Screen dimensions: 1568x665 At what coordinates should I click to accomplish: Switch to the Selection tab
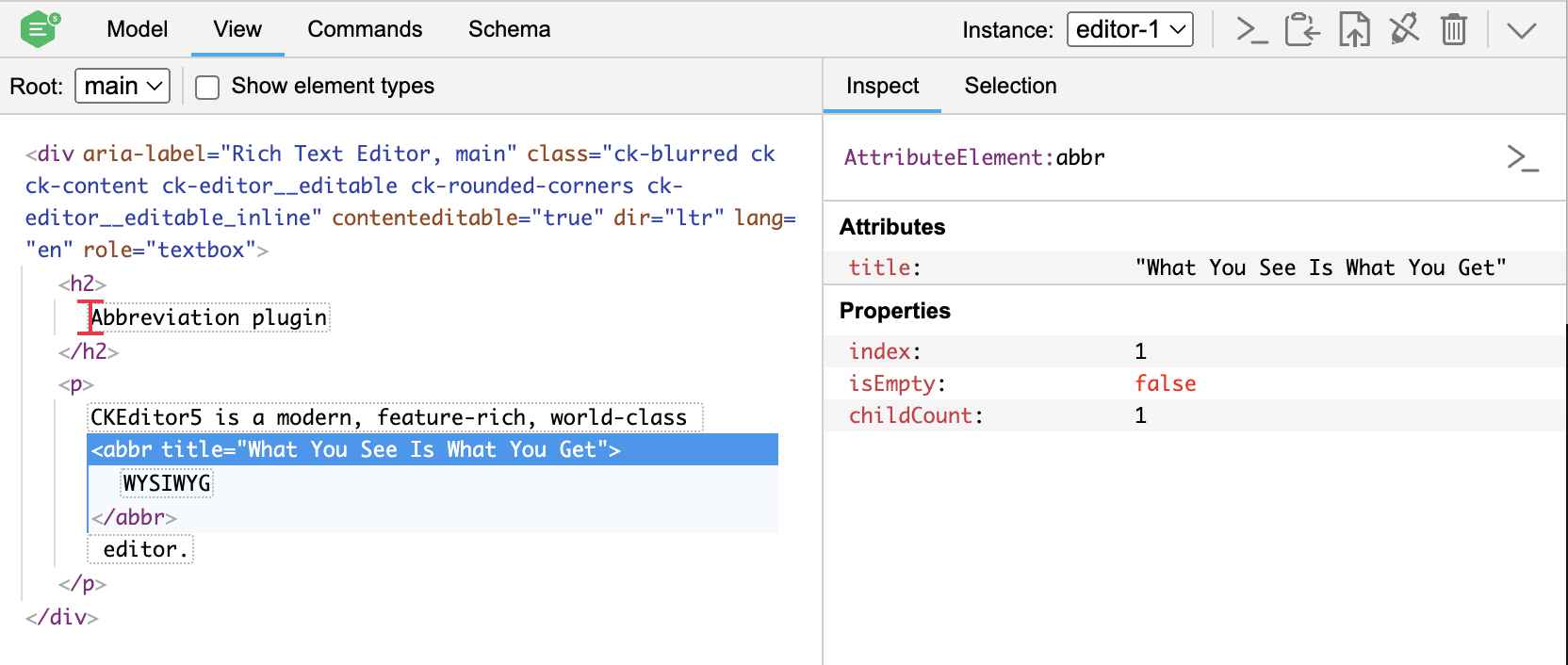coord(1010,86)
